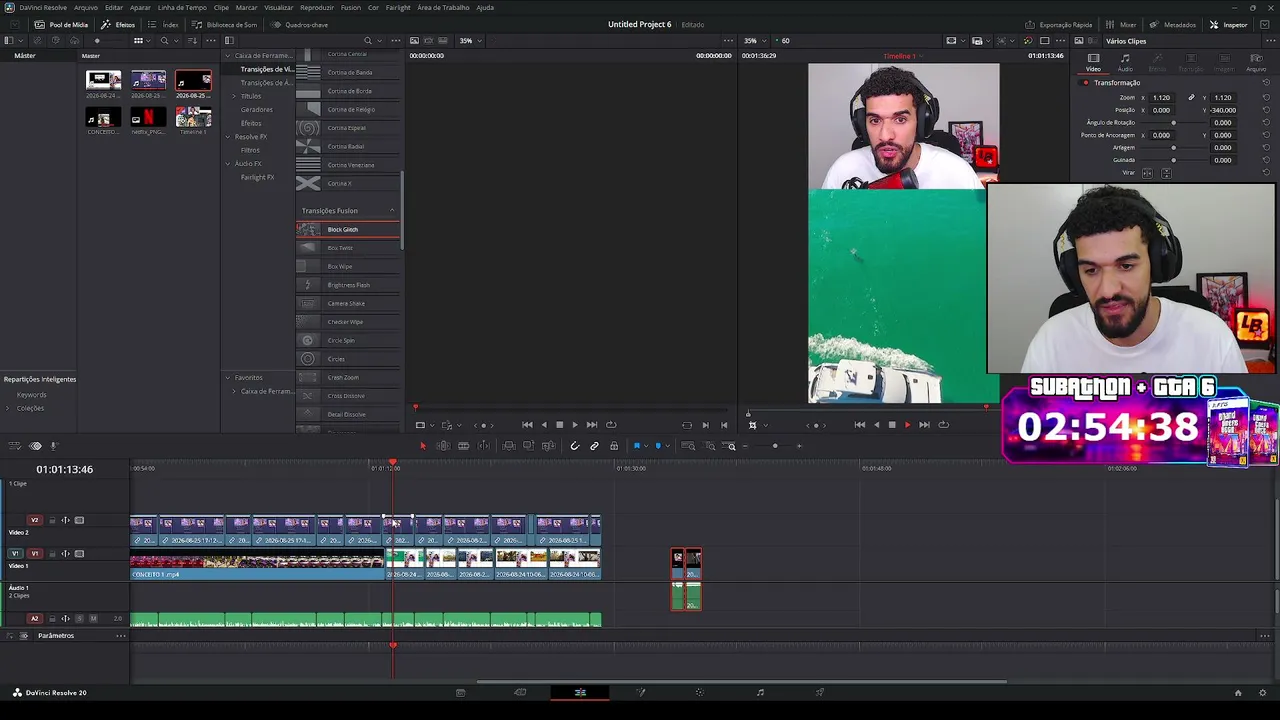Image resolution: width=1280 pixels, height=720 pixels.
Task: Open timeline viewer 35% zoom dropdown
Action: coord(754,41)
